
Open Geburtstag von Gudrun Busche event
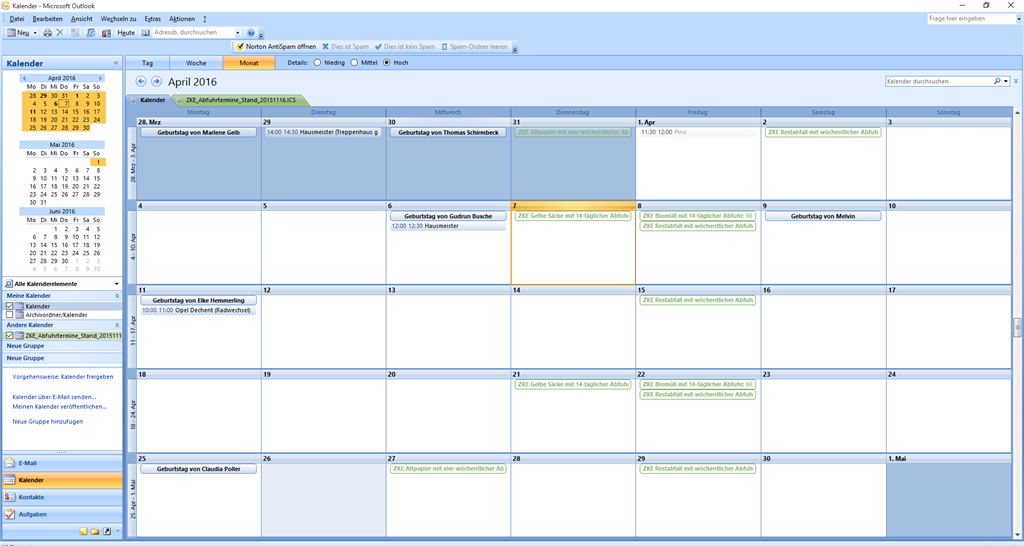pos(448,216)
